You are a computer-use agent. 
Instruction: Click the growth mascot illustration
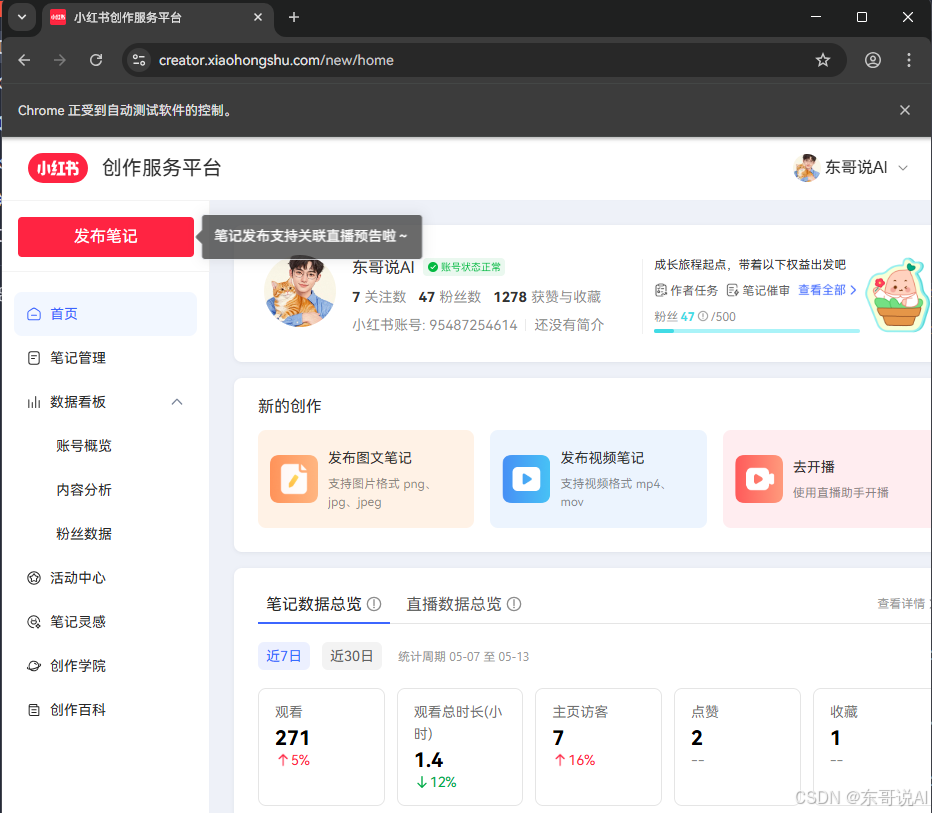(x=898, y=295)
